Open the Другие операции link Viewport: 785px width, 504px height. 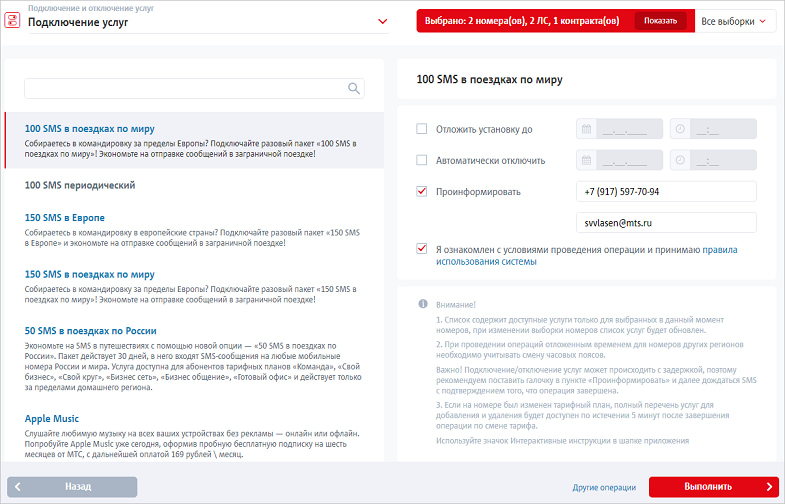[x=604, y=487]
